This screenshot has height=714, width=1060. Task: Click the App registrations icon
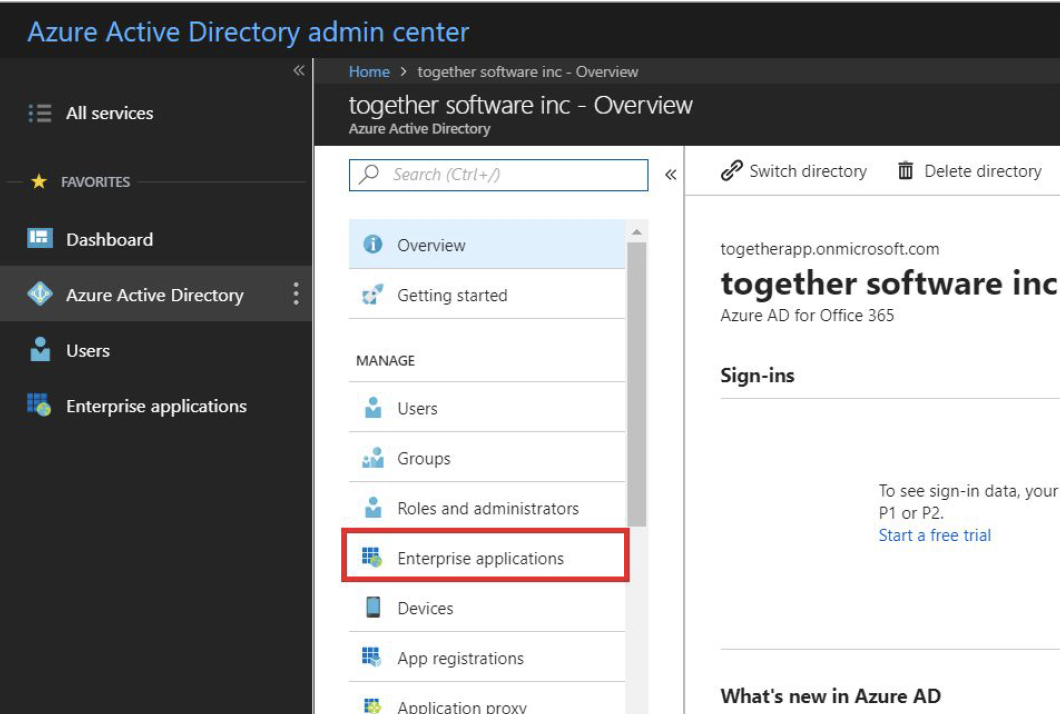[373, 658]
